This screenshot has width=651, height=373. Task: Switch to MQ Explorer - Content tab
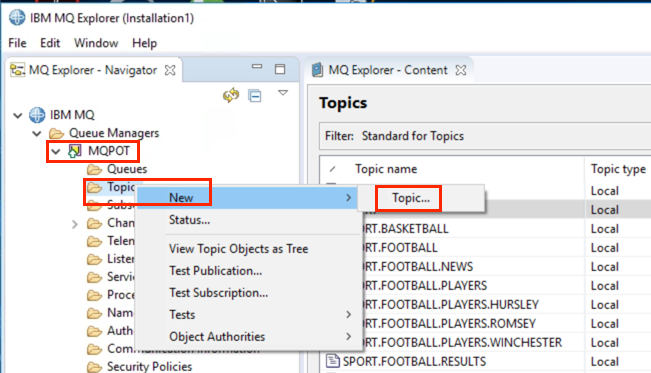coord(388,70)
